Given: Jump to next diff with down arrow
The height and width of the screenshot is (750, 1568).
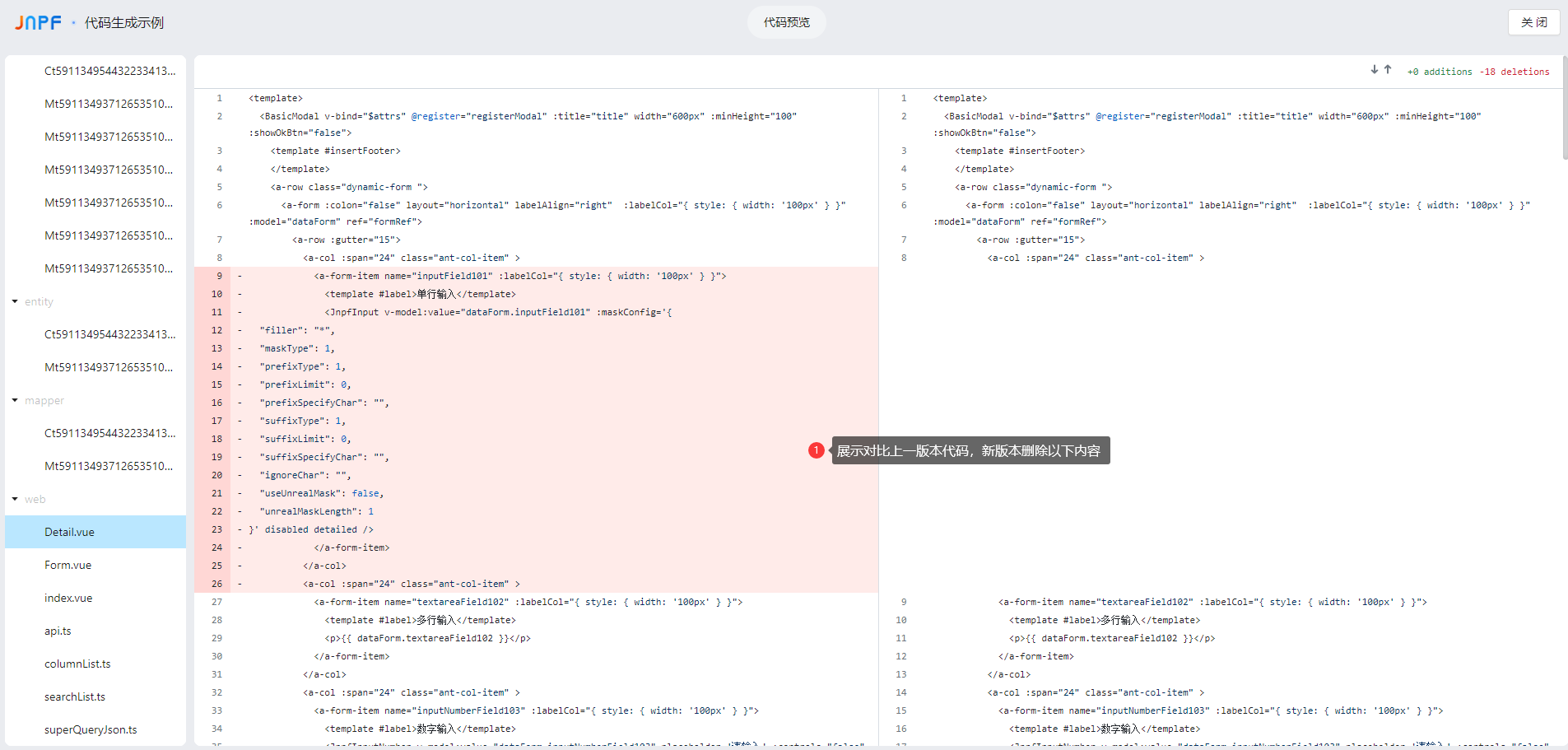Looking at the screenshot, I should tap(1374, 70).
